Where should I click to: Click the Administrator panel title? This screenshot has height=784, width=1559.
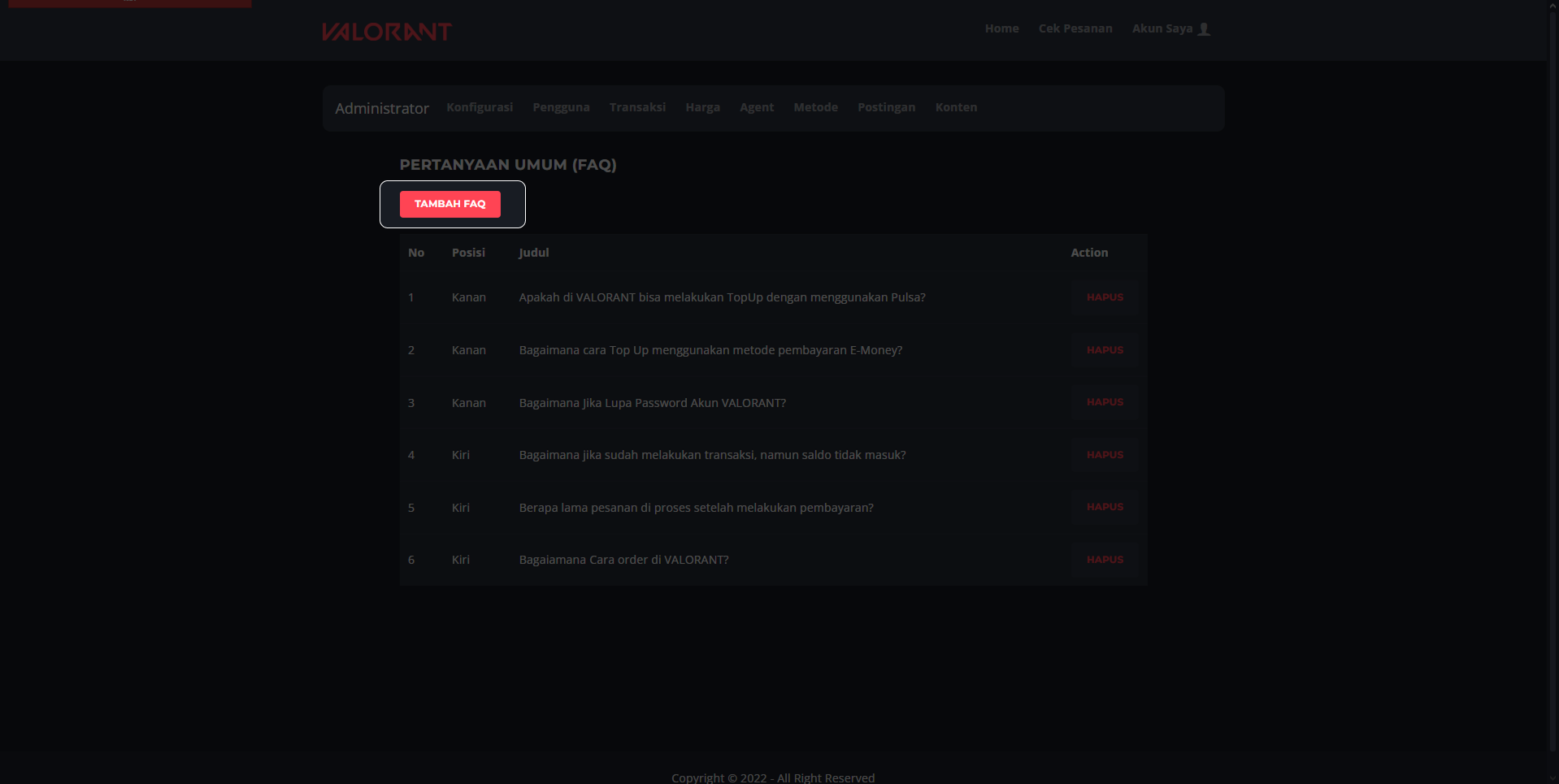tap(382, 108)
